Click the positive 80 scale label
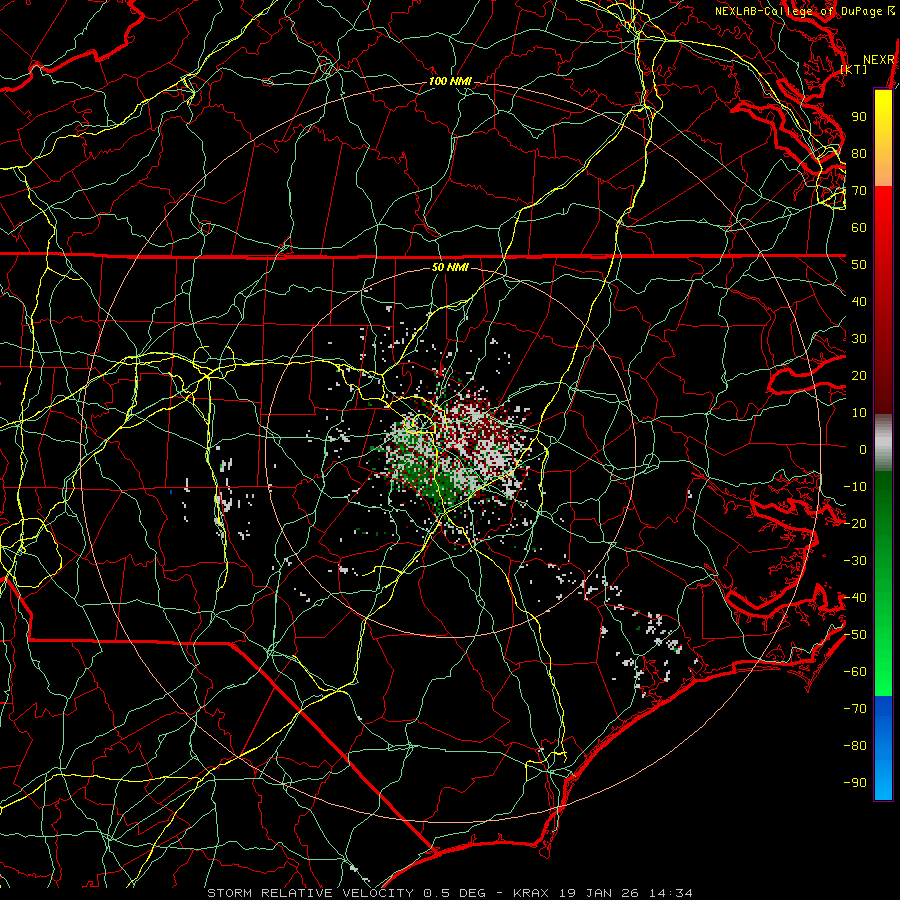The image size is (900, 900). click(859, 154)
